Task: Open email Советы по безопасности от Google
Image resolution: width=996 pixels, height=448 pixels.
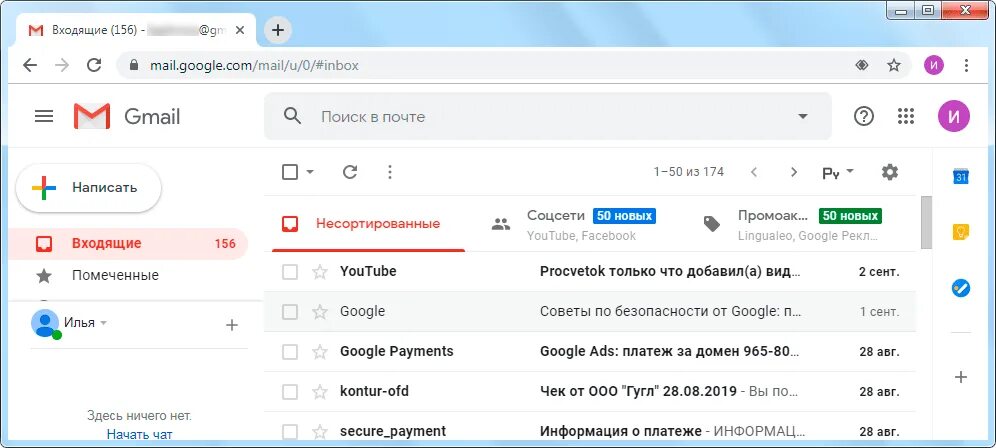Action: (670, 312)
